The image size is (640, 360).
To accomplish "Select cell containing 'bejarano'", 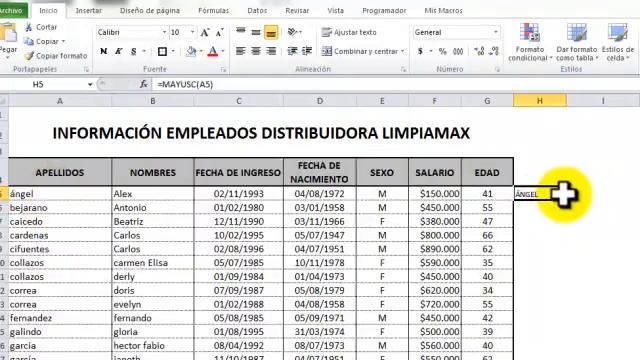I will point(60,208).
